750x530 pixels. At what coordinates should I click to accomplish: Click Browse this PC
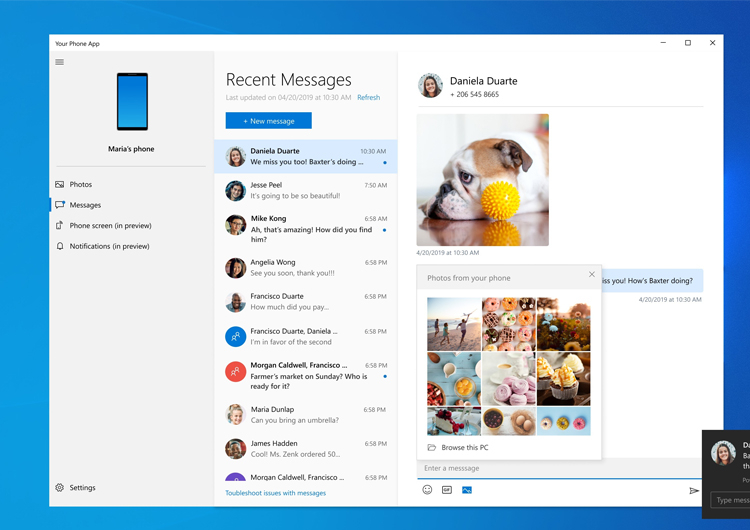pos(465,448)
